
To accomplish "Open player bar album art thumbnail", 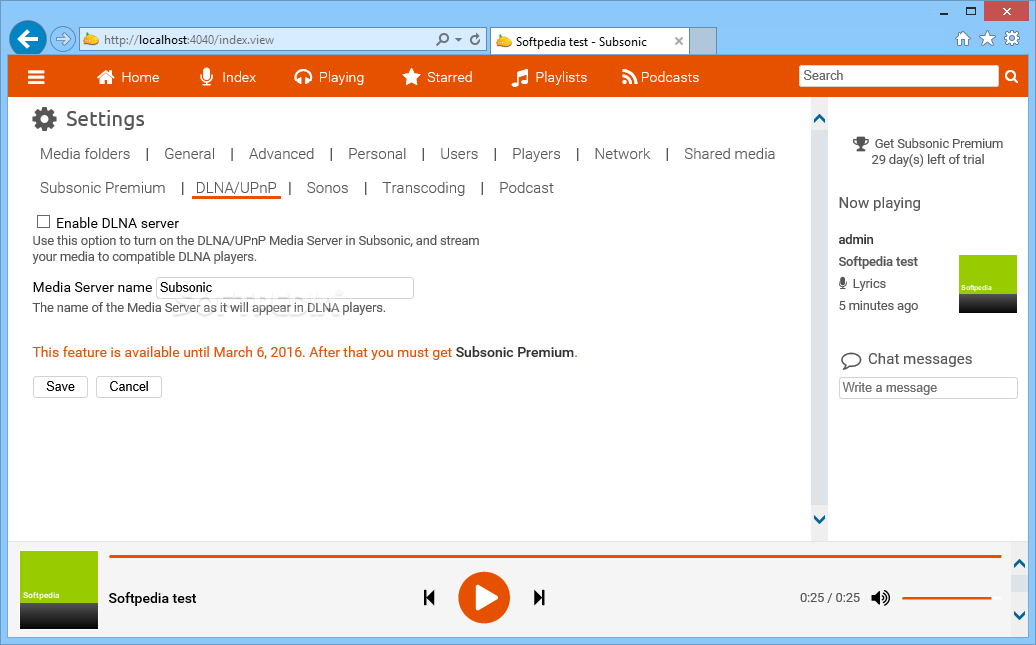I will pyautogui.click(x=59, y=590).
